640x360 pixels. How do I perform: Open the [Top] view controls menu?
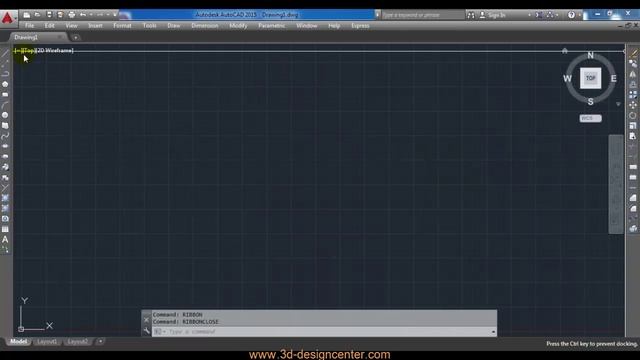(x=28, y=51)
